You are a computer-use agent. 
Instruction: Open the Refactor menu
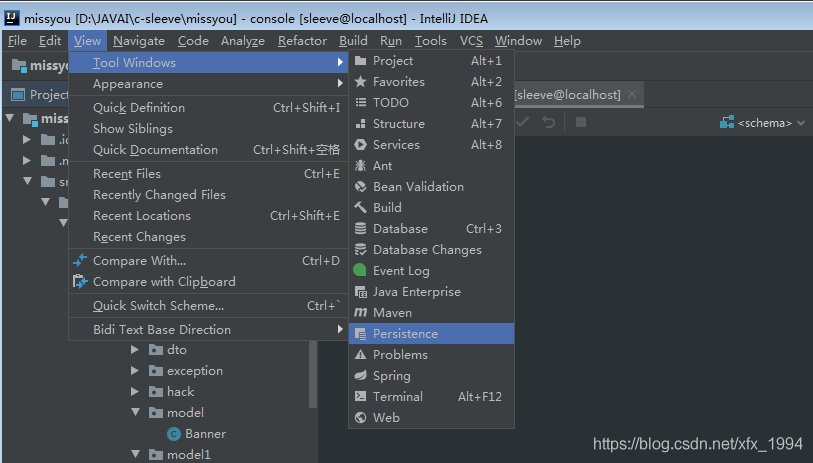302,40
